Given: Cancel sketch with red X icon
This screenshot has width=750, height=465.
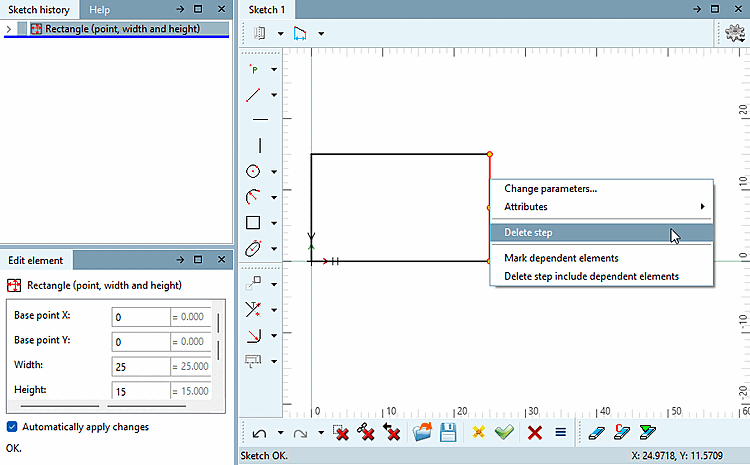Looking at the screenshot, I should click(535, 433).
